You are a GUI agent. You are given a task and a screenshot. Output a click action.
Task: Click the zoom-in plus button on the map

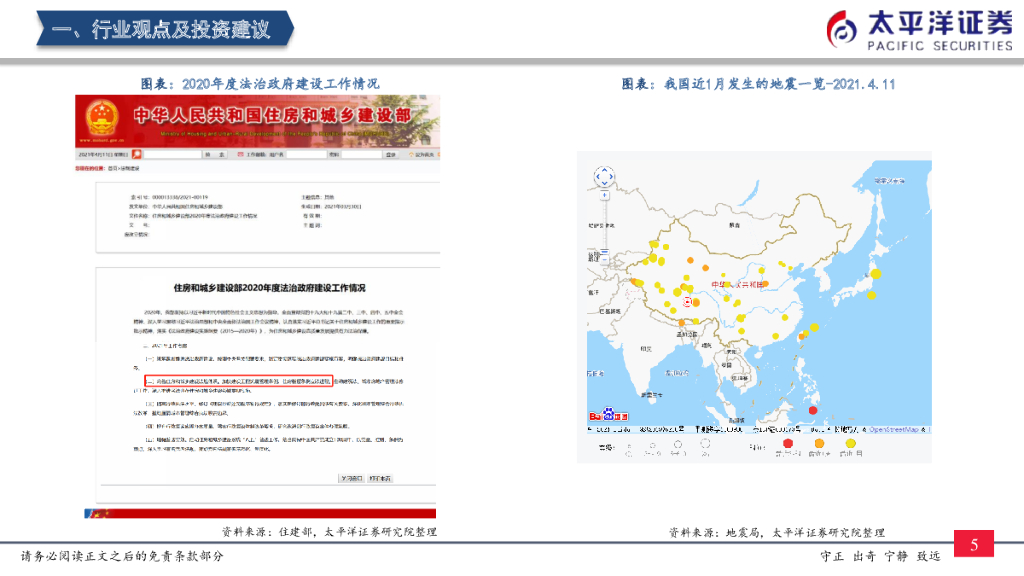pos(604,196)
